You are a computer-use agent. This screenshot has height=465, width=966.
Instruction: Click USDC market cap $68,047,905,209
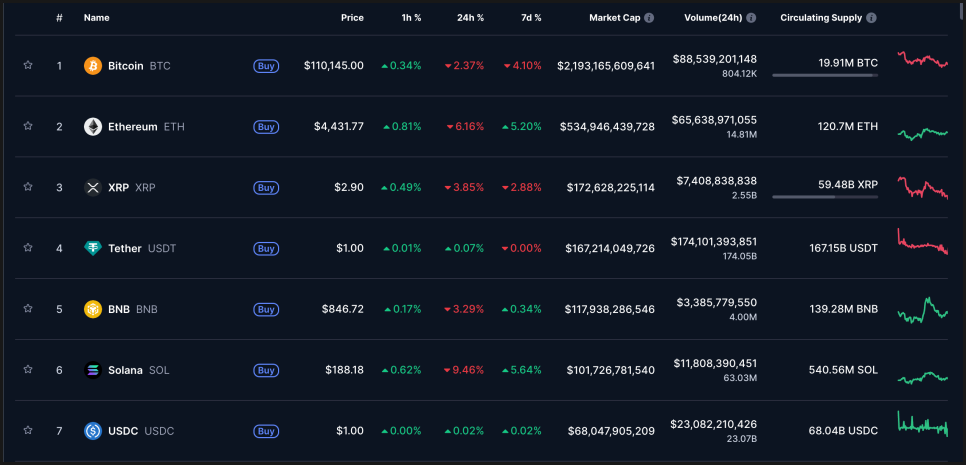pyautogui.click(x=611, y=431)
